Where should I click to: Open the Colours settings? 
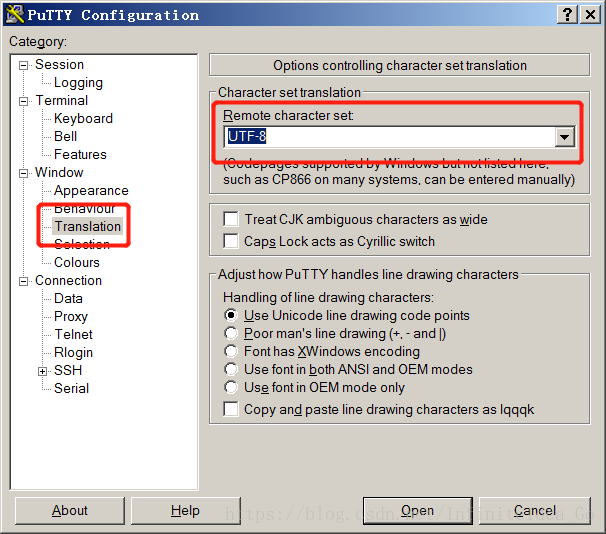77,262
